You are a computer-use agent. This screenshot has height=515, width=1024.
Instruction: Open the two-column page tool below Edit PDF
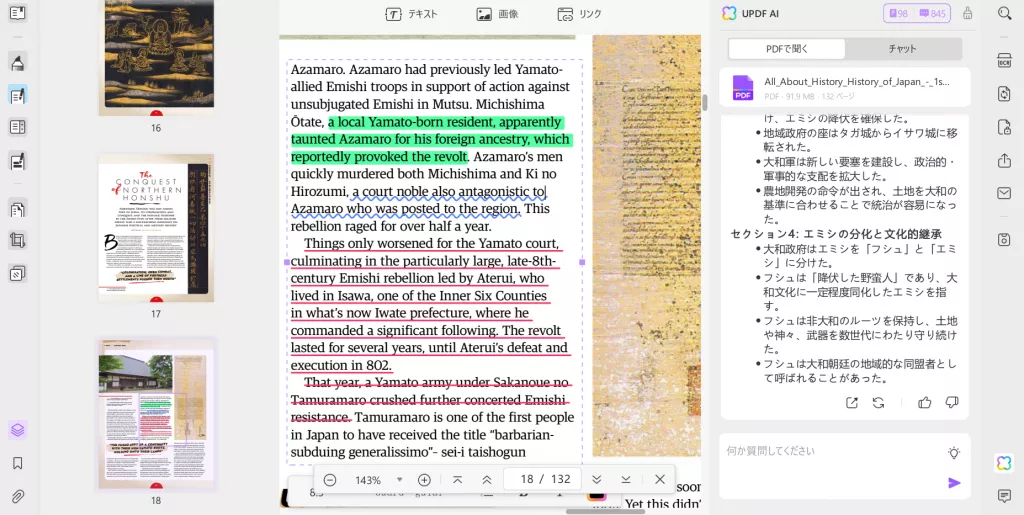pos(18,127)
